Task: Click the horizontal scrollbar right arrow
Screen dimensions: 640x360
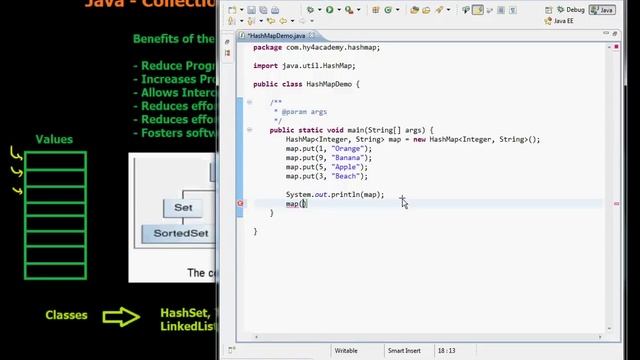Action: pos(600,337)
